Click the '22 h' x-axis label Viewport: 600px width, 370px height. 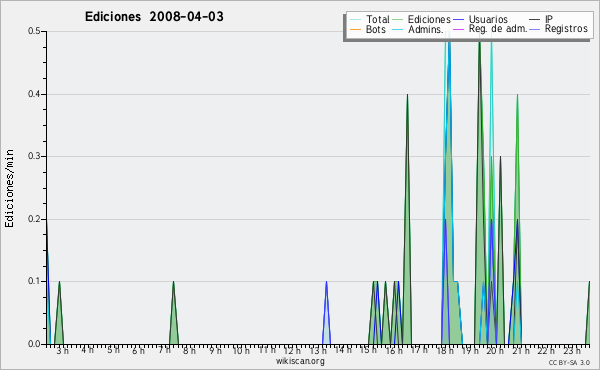pos(546,351)
